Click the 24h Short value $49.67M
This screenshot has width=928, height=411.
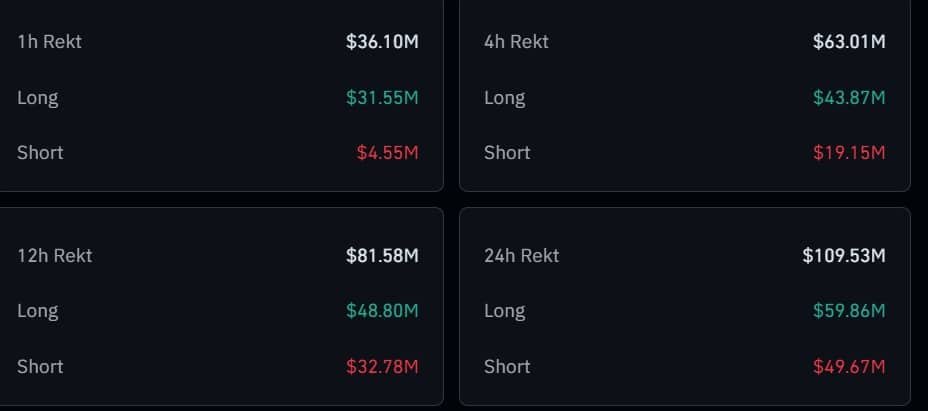tap(849, 367)
